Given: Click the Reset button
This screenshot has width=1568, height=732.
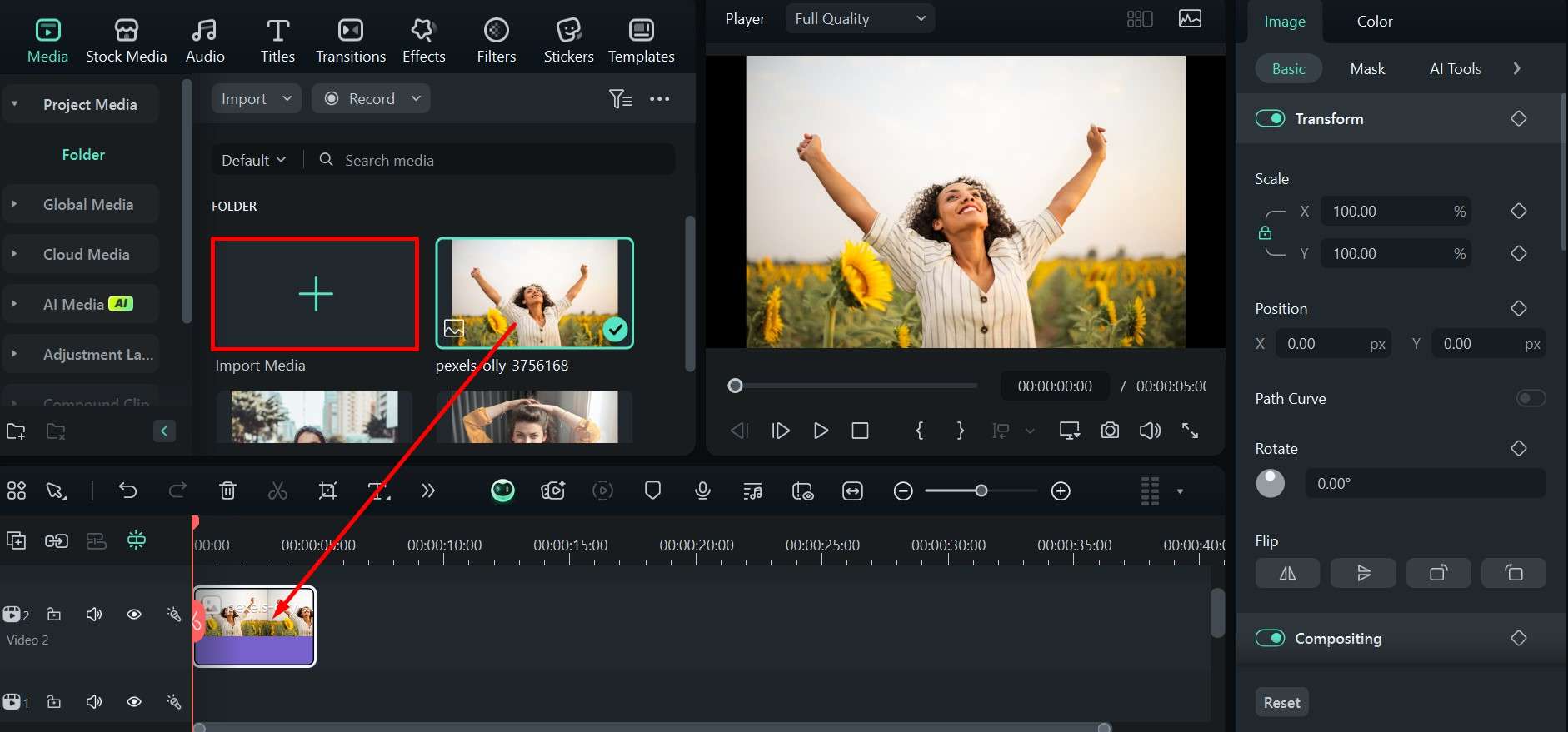Looking at the screenshot, I should 1281,702.
